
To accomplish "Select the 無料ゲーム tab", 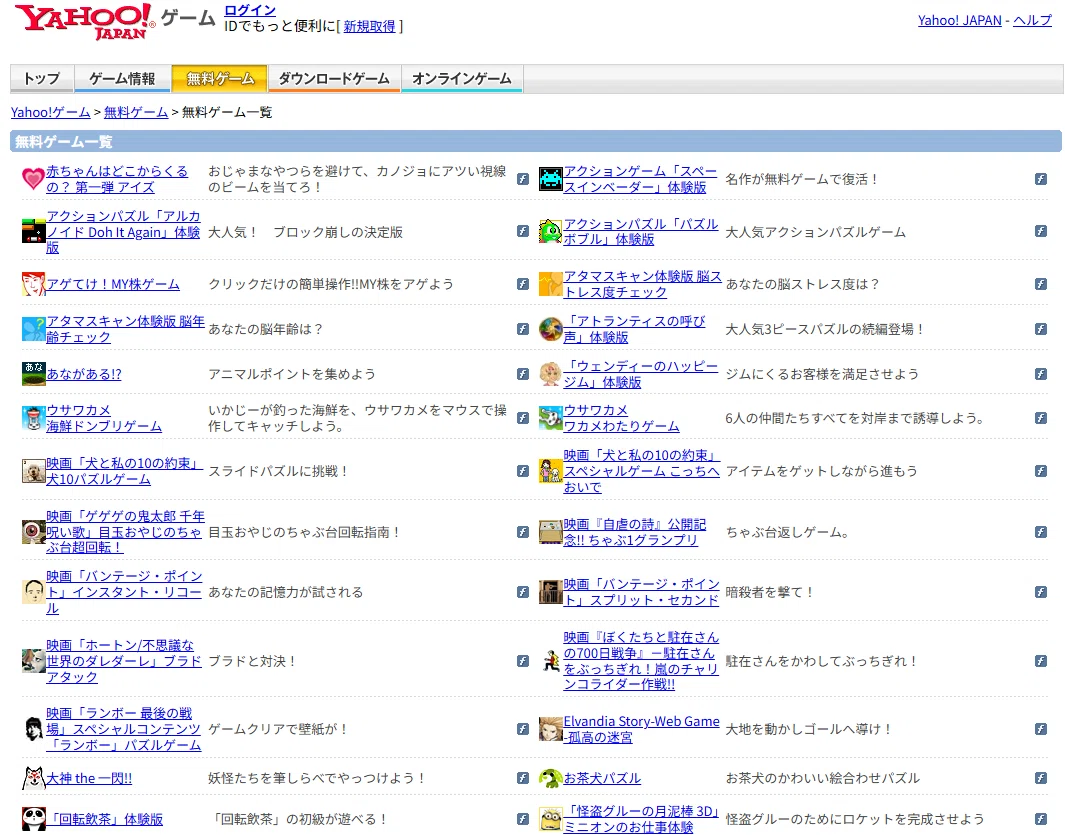I will pyautogui.click(x=220, y=79).
